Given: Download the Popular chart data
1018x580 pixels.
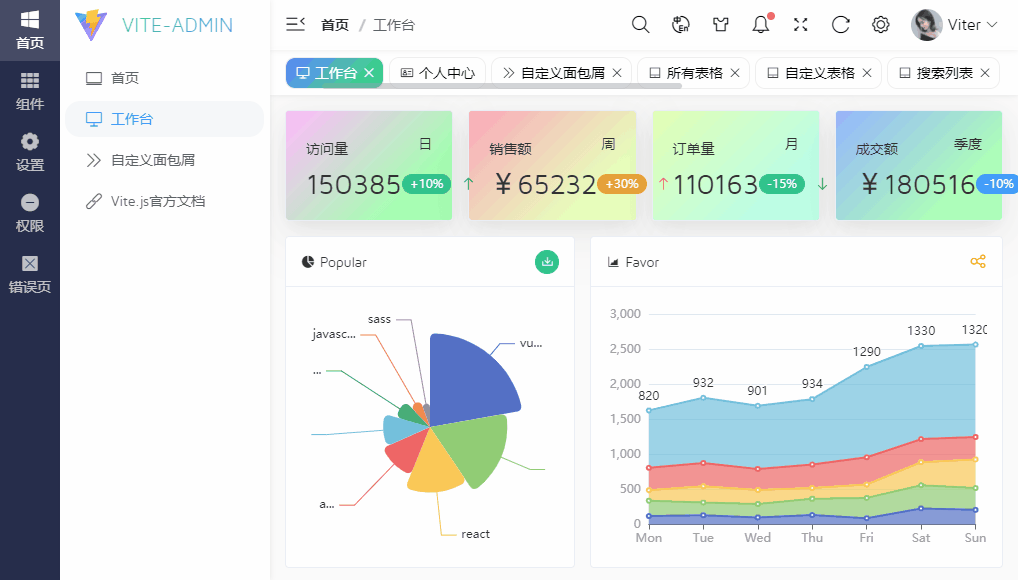Looking at the screenshot, I should pyautogui.click(x=546, y=262).
